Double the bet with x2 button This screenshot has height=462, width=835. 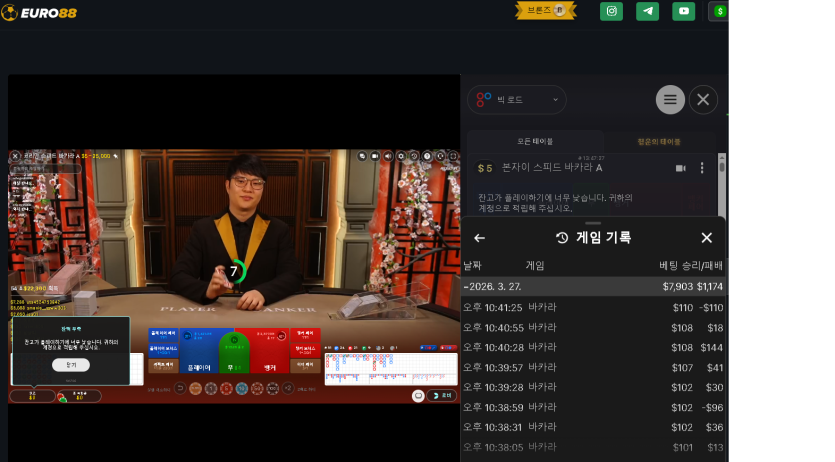288,389
